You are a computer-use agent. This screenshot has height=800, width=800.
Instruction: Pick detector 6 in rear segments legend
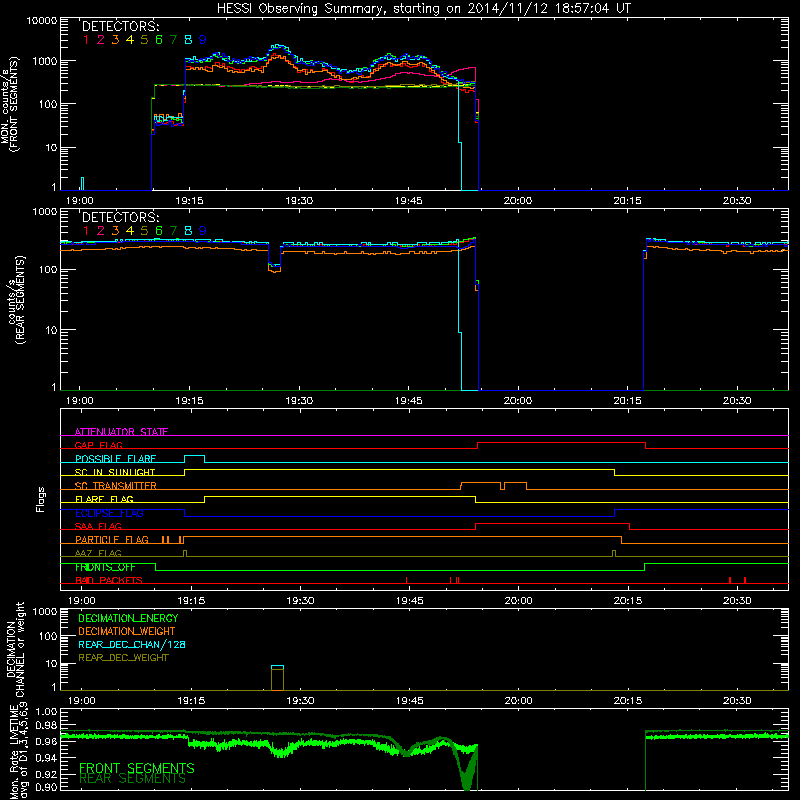pos(159,231)
